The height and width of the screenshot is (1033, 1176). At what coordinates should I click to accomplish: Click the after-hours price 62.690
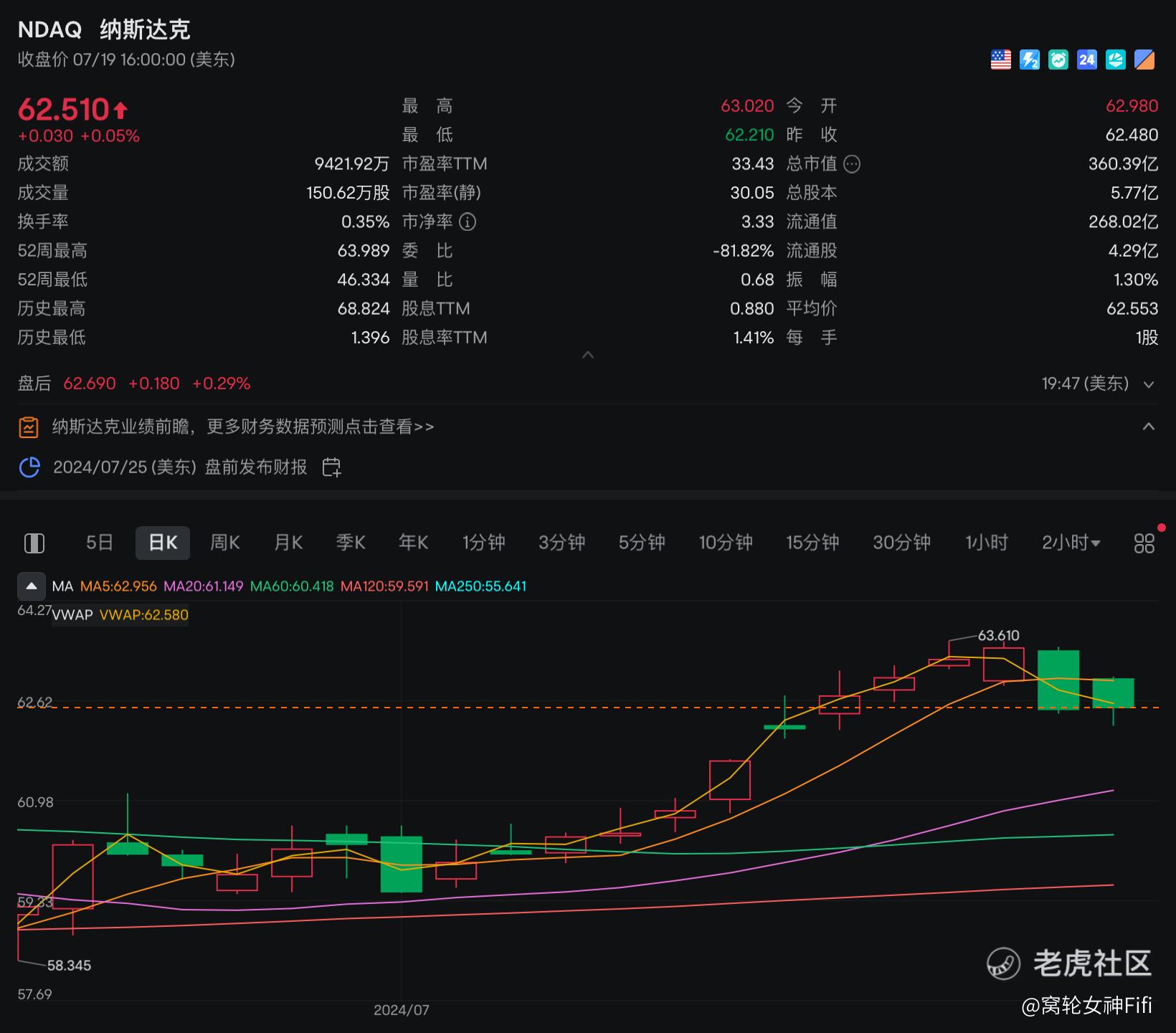[x=90, y=384]
